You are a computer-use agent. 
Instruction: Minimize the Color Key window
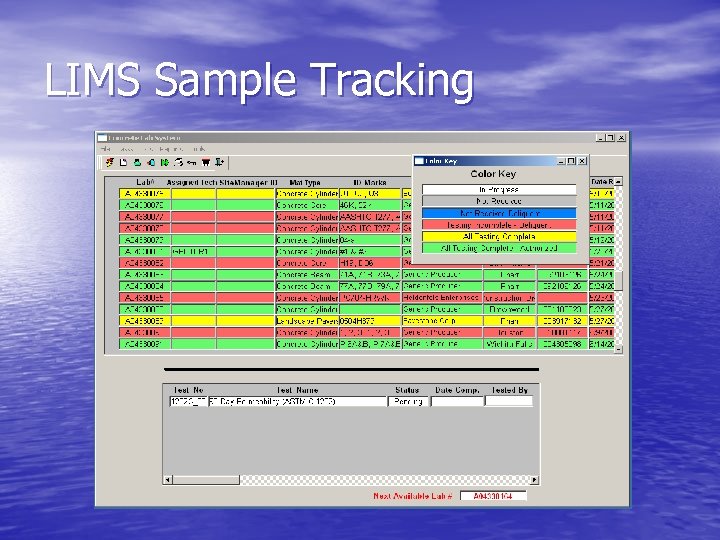pos(562,161)
